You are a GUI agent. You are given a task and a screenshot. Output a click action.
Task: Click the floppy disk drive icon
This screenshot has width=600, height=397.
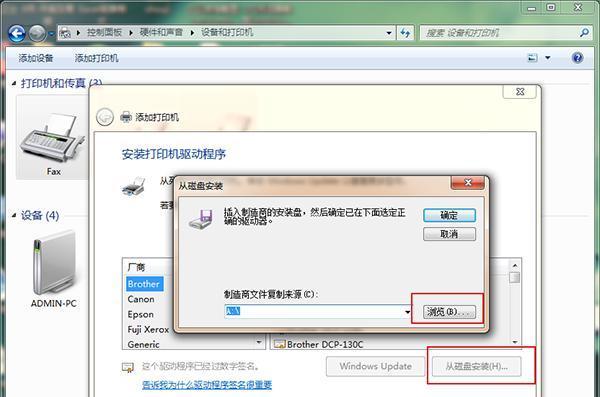[x=201, y=219]
